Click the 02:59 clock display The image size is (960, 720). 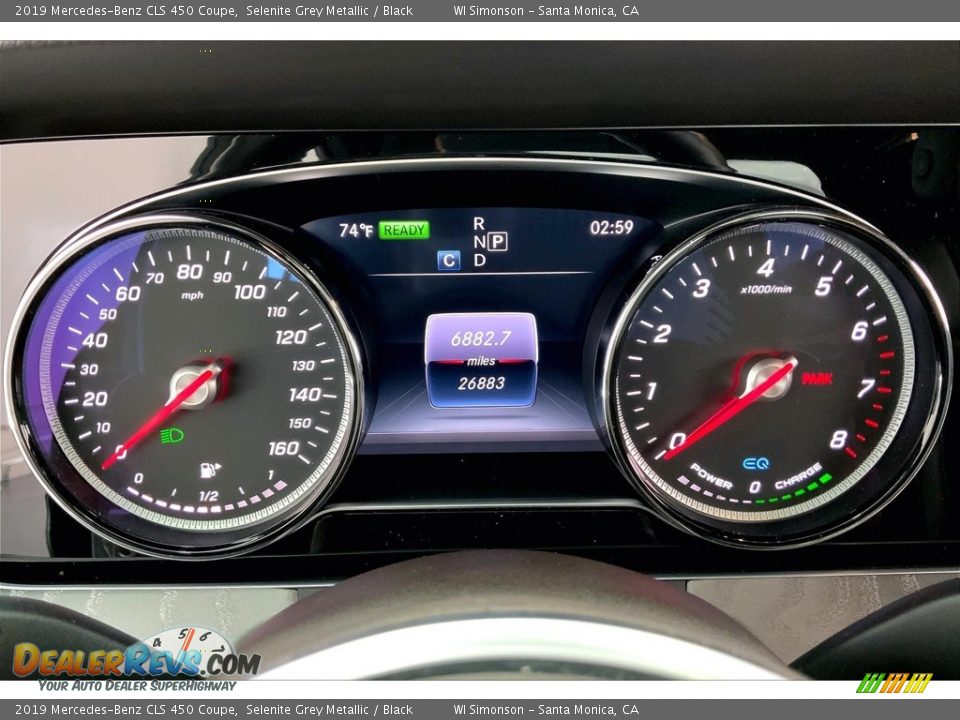[x=612, y=228]
